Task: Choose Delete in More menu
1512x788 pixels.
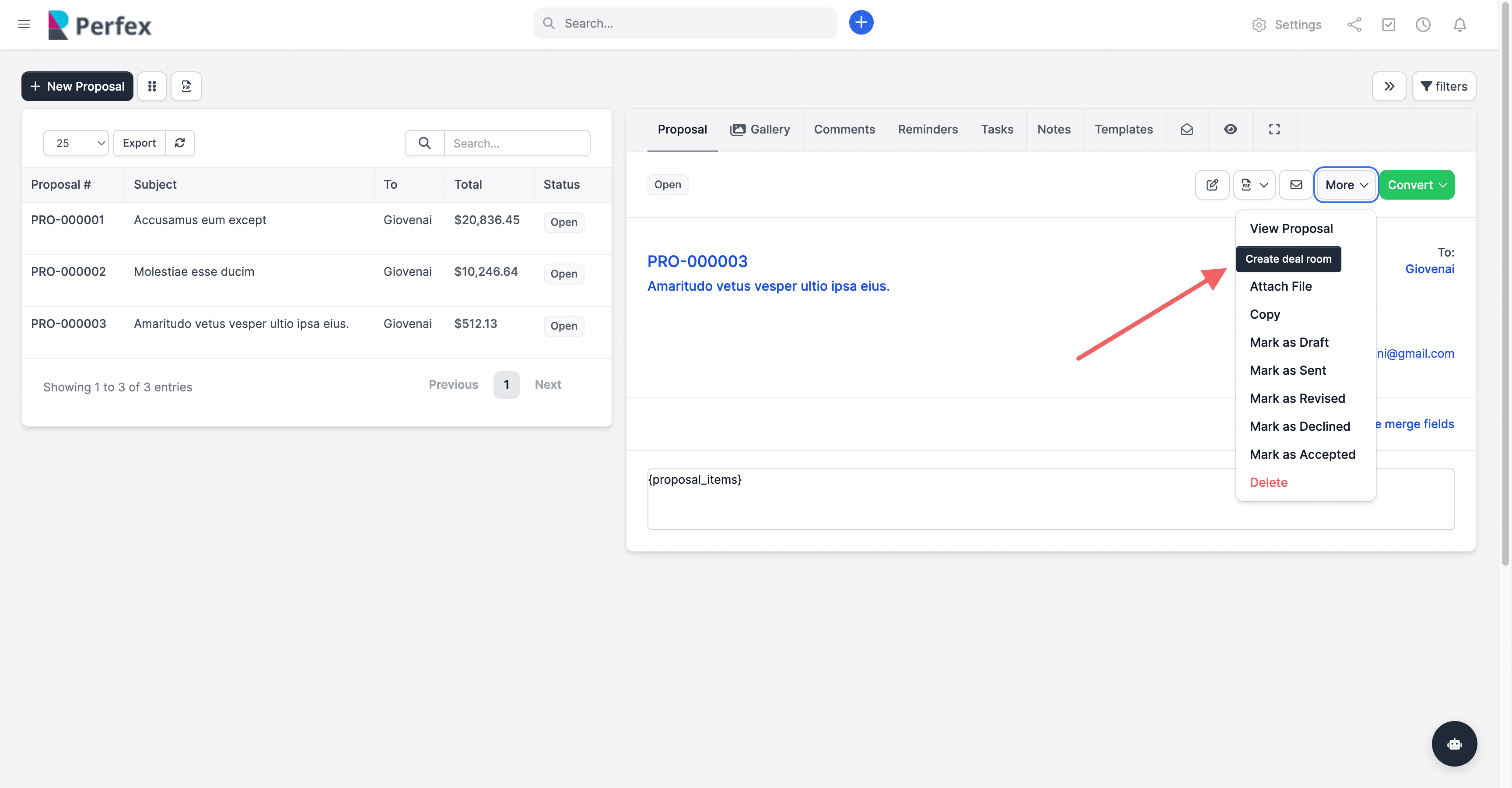Action: pyautogui.click(x=1268, y=483)
